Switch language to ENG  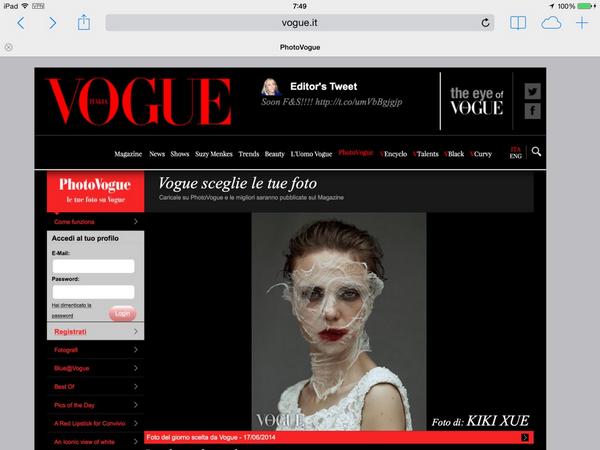(x=515, y=156)
